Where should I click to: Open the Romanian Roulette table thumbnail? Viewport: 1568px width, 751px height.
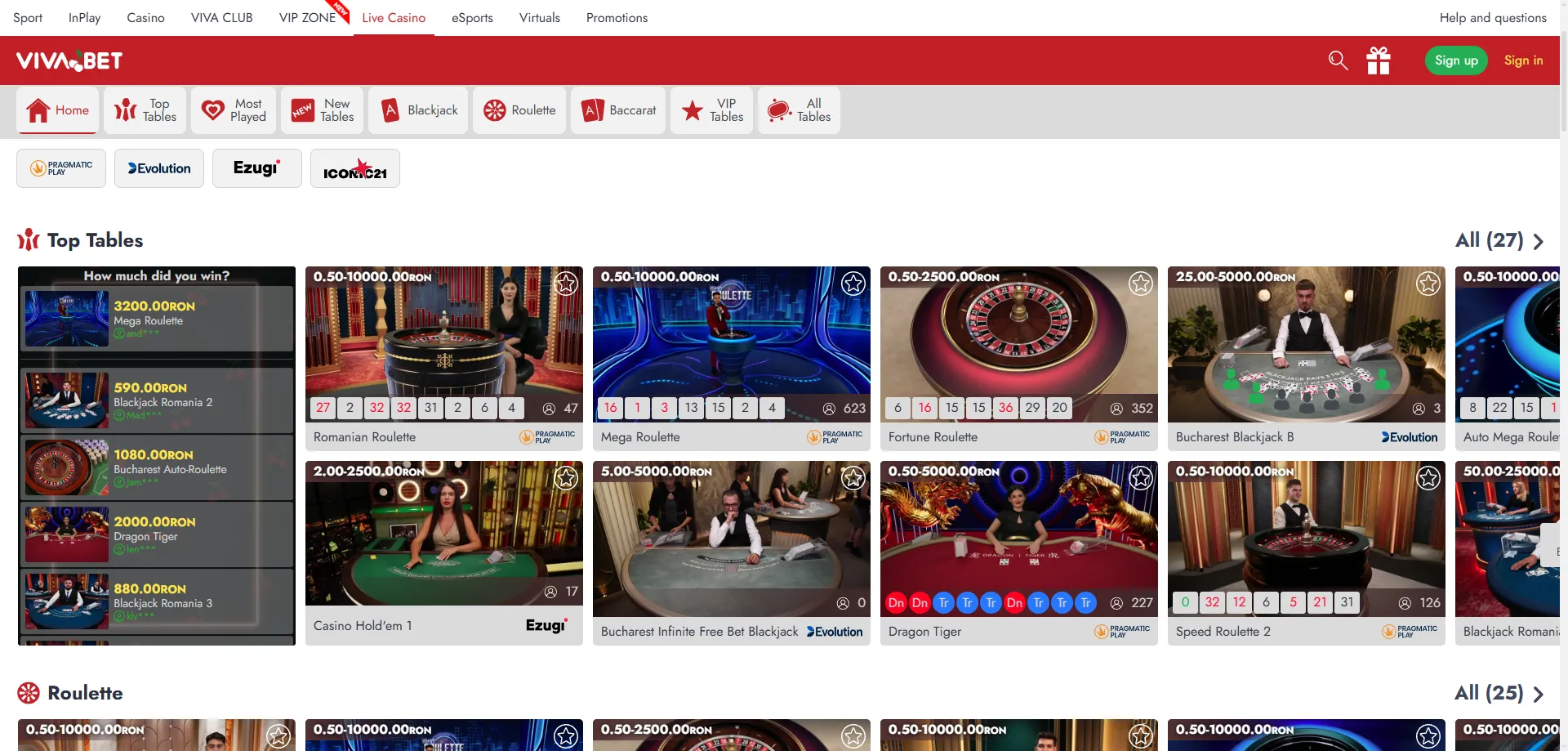[x=444, y=344]
